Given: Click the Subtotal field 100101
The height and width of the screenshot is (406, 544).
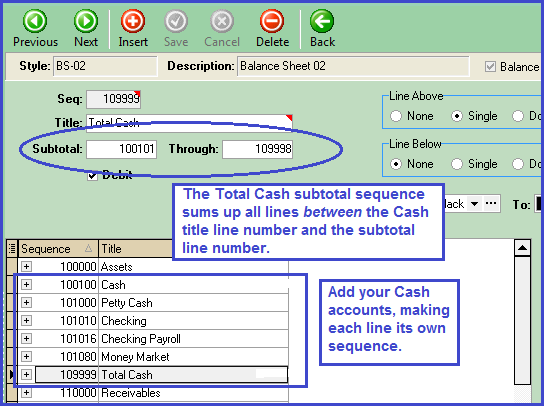Looking at the screenshot, I should click(x=121, y=149).
